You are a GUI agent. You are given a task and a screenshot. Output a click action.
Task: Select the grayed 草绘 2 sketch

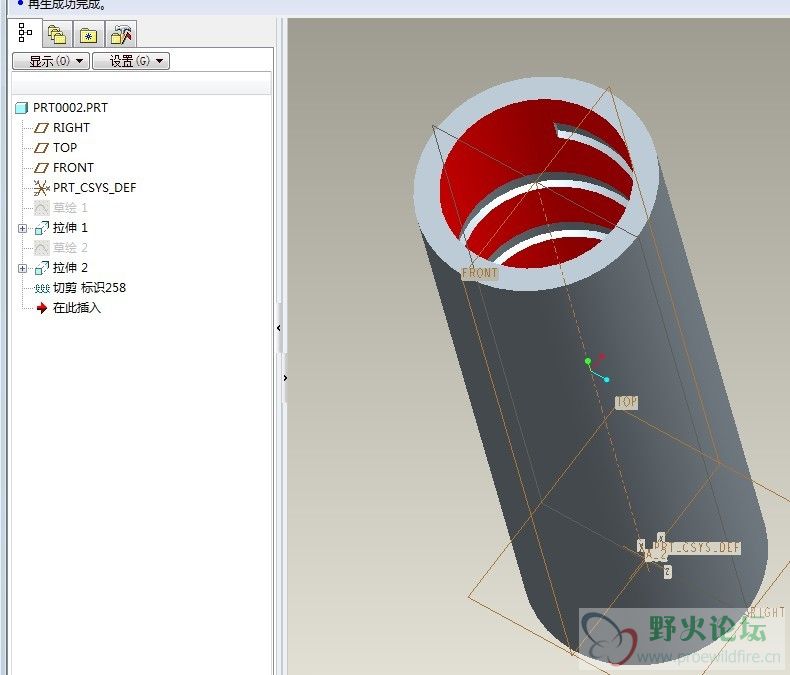(x=70, y=247)
